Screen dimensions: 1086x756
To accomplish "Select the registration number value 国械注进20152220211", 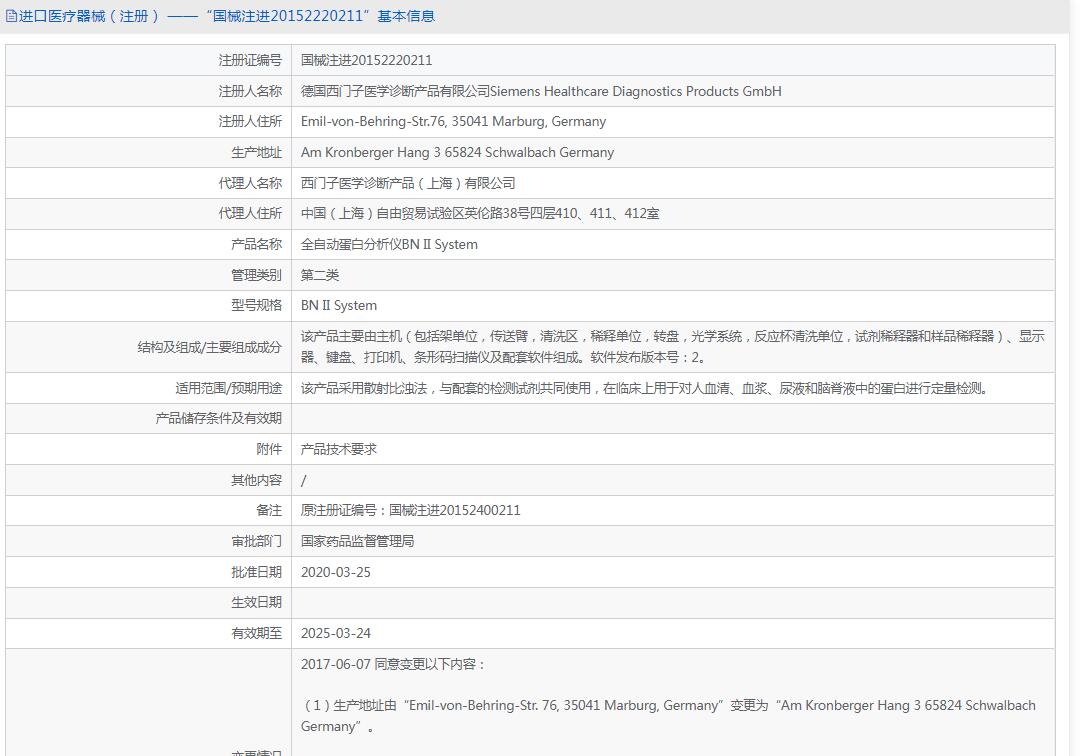I will [366, 60].
